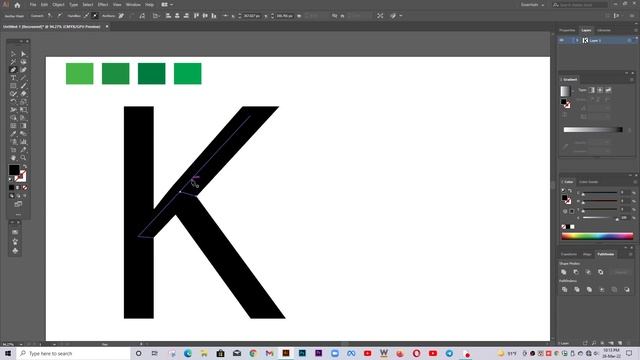Select the Gradient tool in toolbar
640x360 pixels.
[23, 126]
